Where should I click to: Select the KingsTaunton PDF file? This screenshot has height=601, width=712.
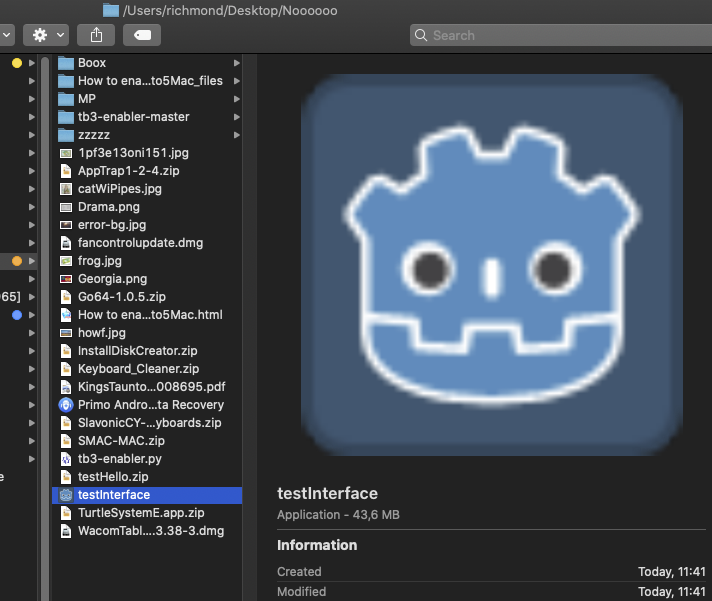(150, 387)
